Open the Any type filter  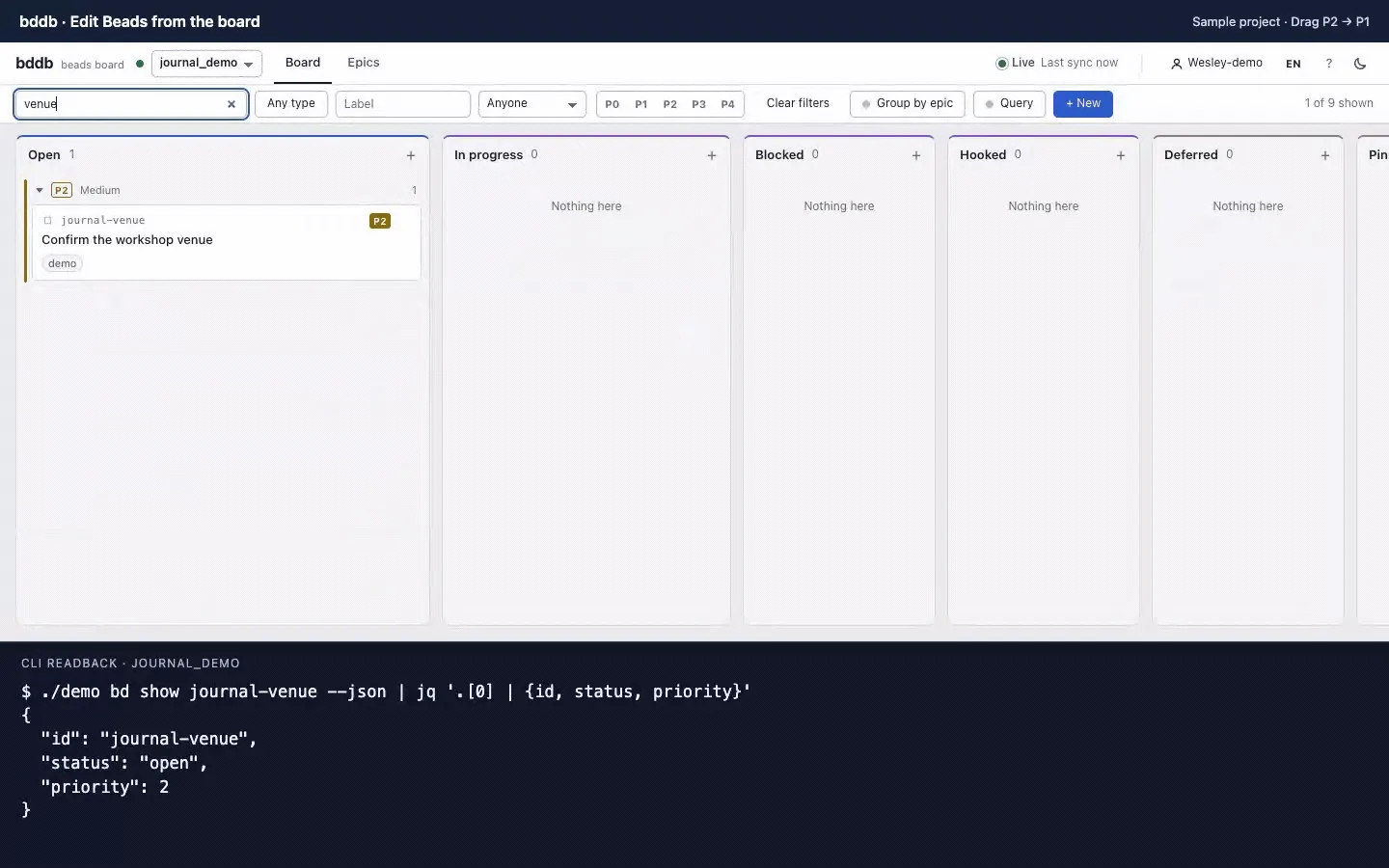[x=291, y=103]
